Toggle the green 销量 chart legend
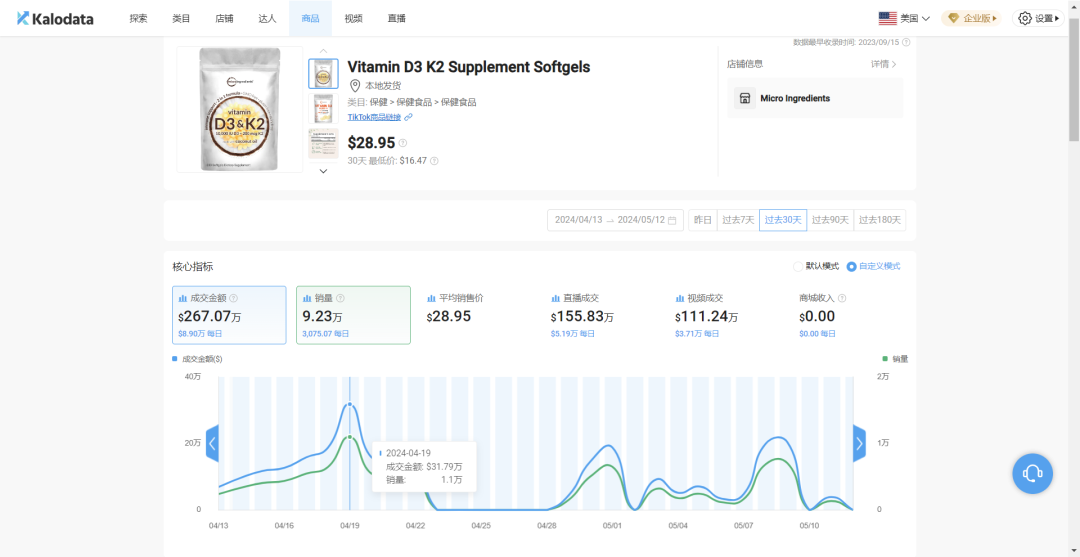Image resolution: width=1080 pixels, height=557 pixels. (895, 359)
